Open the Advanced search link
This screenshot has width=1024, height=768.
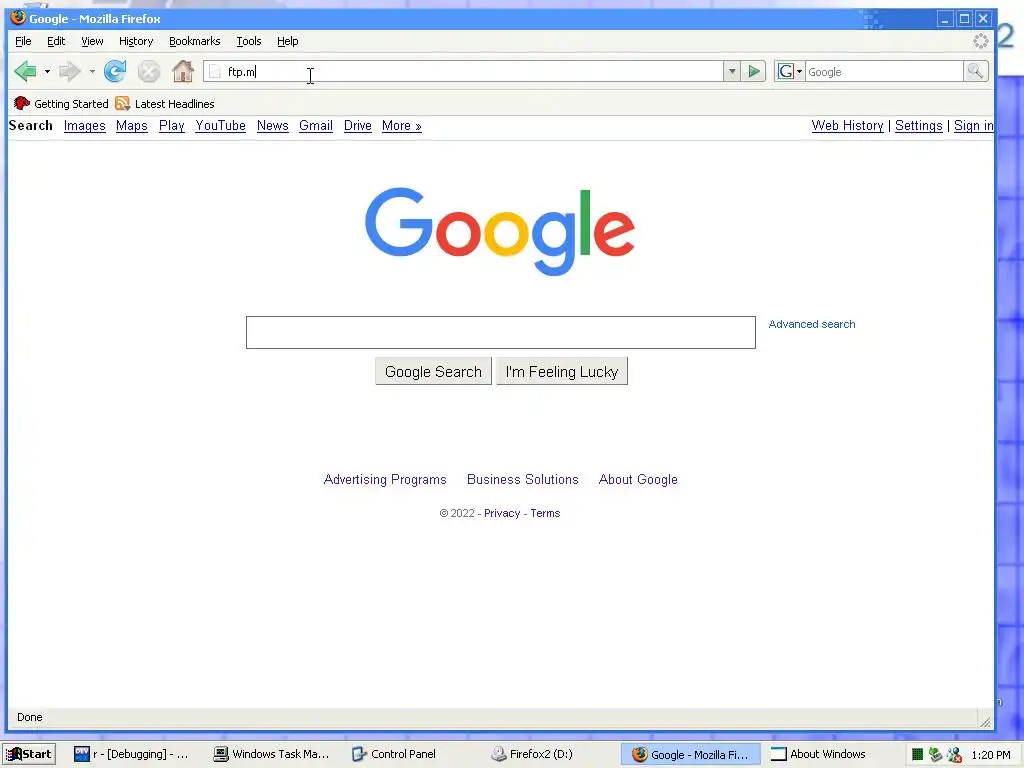pos(812,324)
